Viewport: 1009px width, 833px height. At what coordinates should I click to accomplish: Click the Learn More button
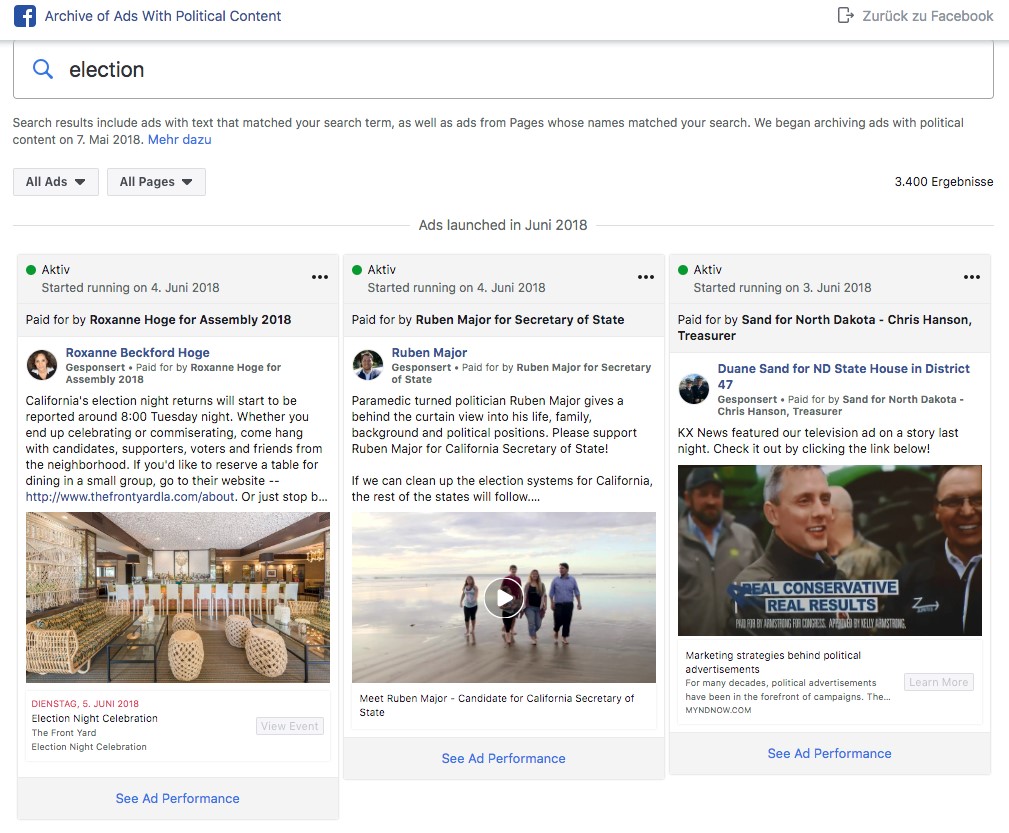(938, 682)
